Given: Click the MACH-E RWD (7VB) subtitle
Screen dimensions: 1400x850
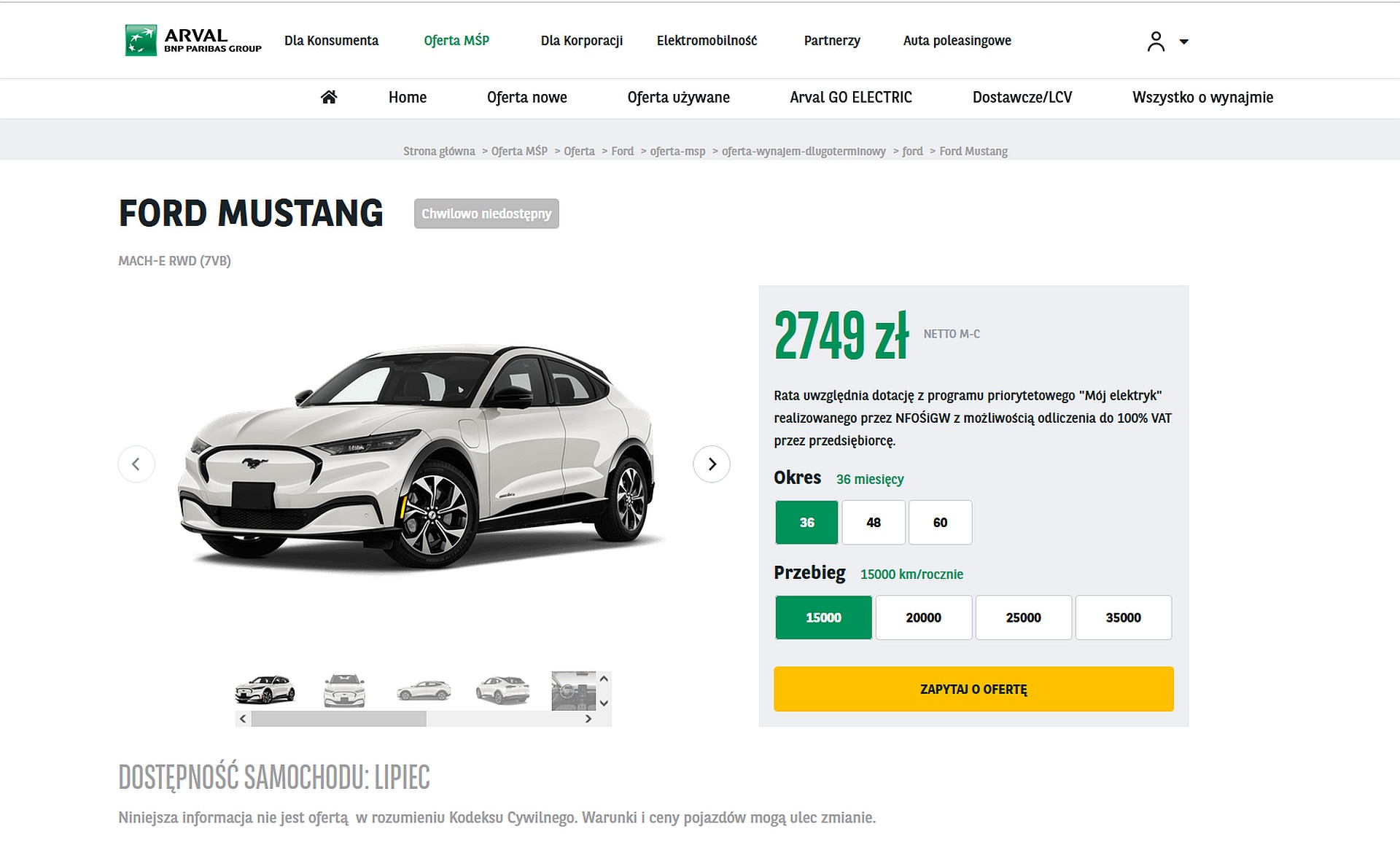Looking at the screenshot, I should (174, 261).
